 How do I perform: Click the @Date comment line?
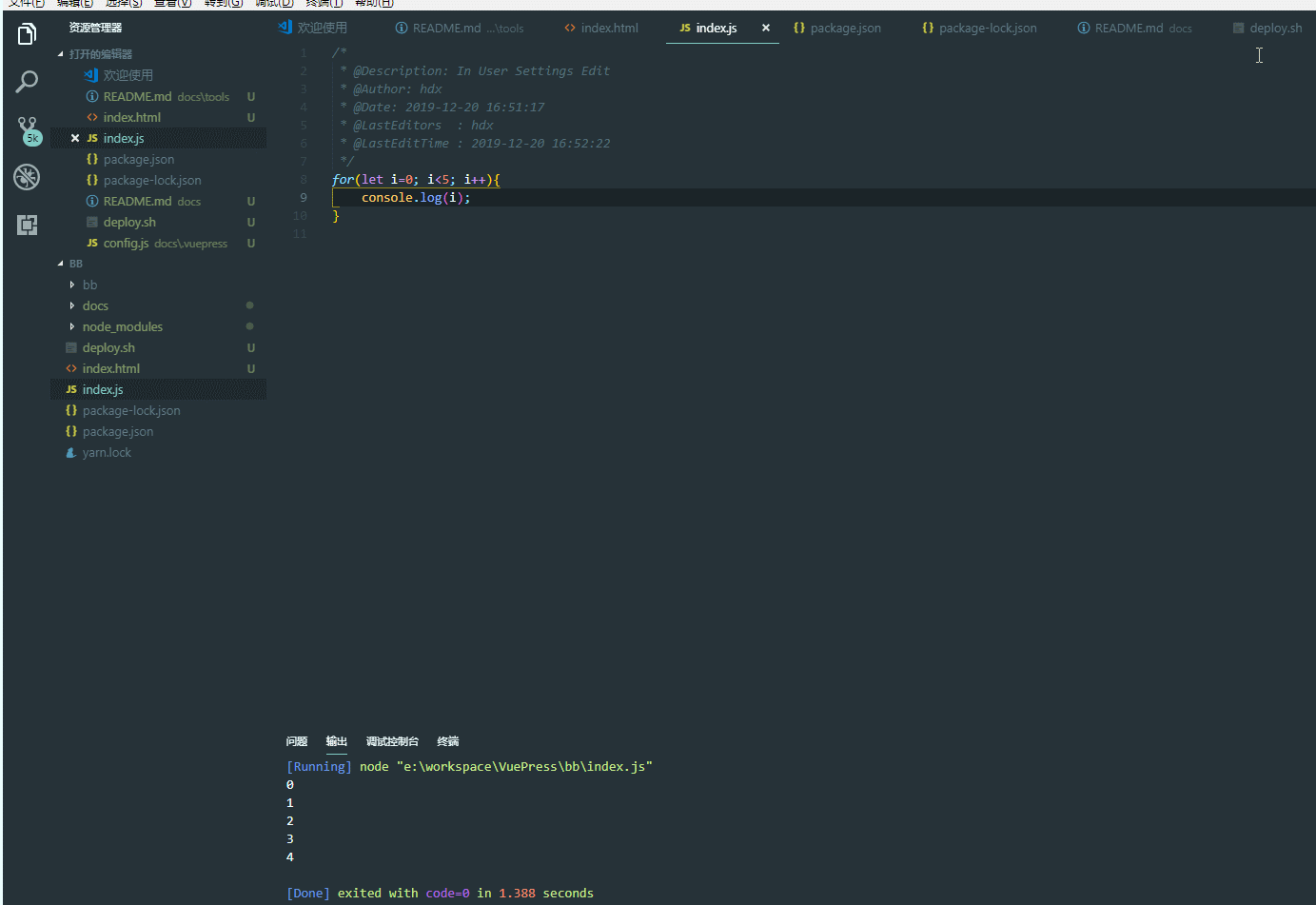point(442,107)
